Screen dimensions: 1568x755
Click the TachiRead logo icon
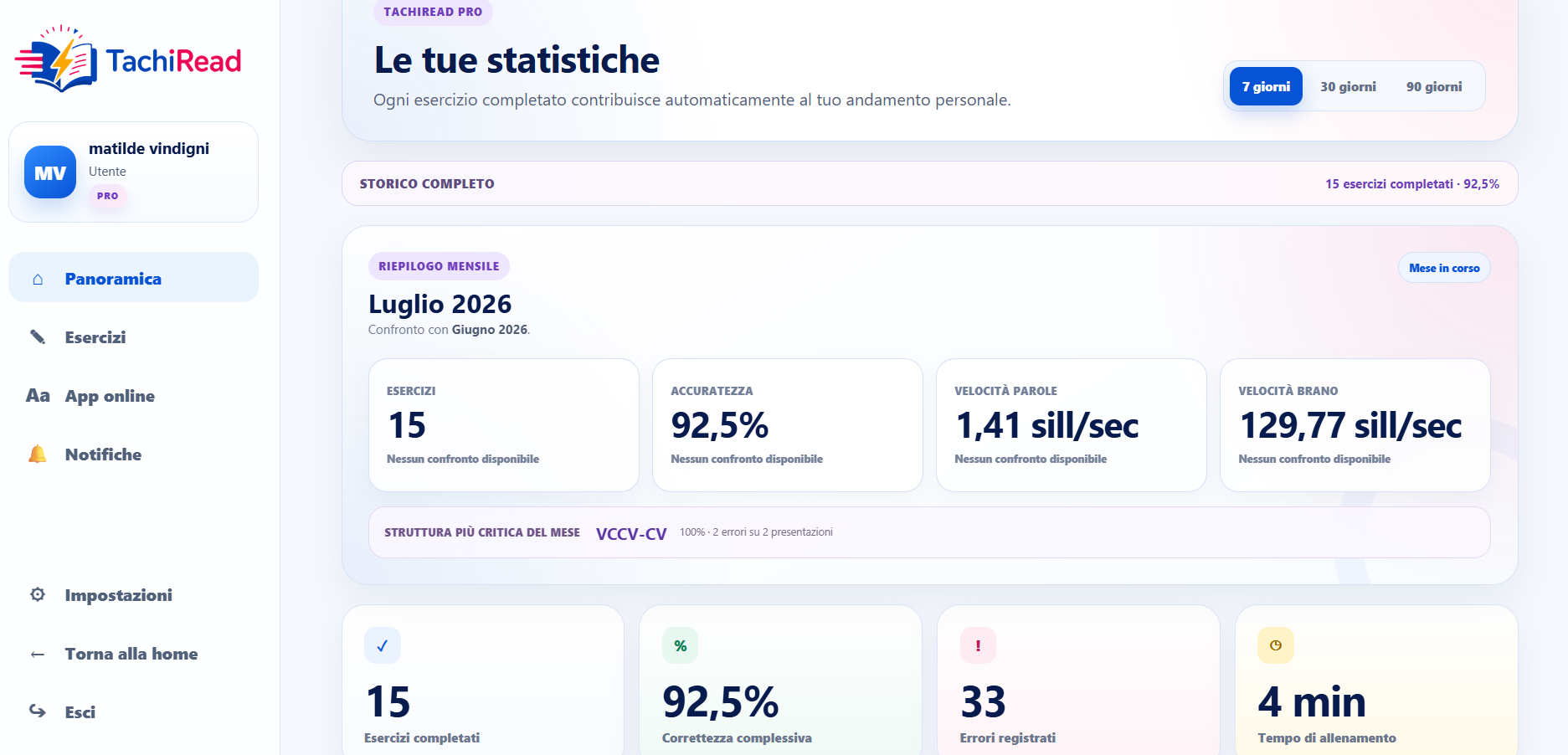[x=55, y=59]
